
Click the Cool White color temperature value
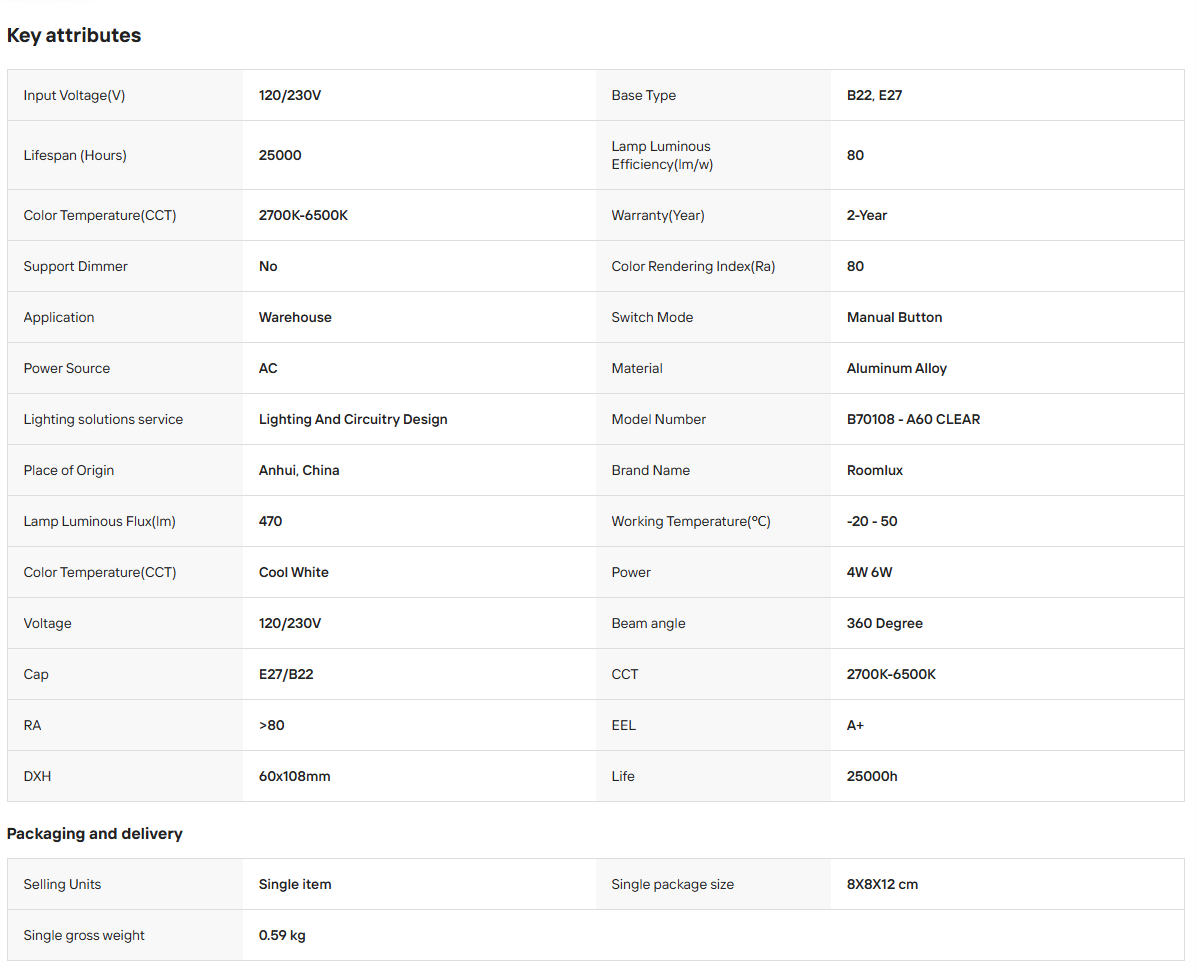pyautogui.click(x=294, y=573)
